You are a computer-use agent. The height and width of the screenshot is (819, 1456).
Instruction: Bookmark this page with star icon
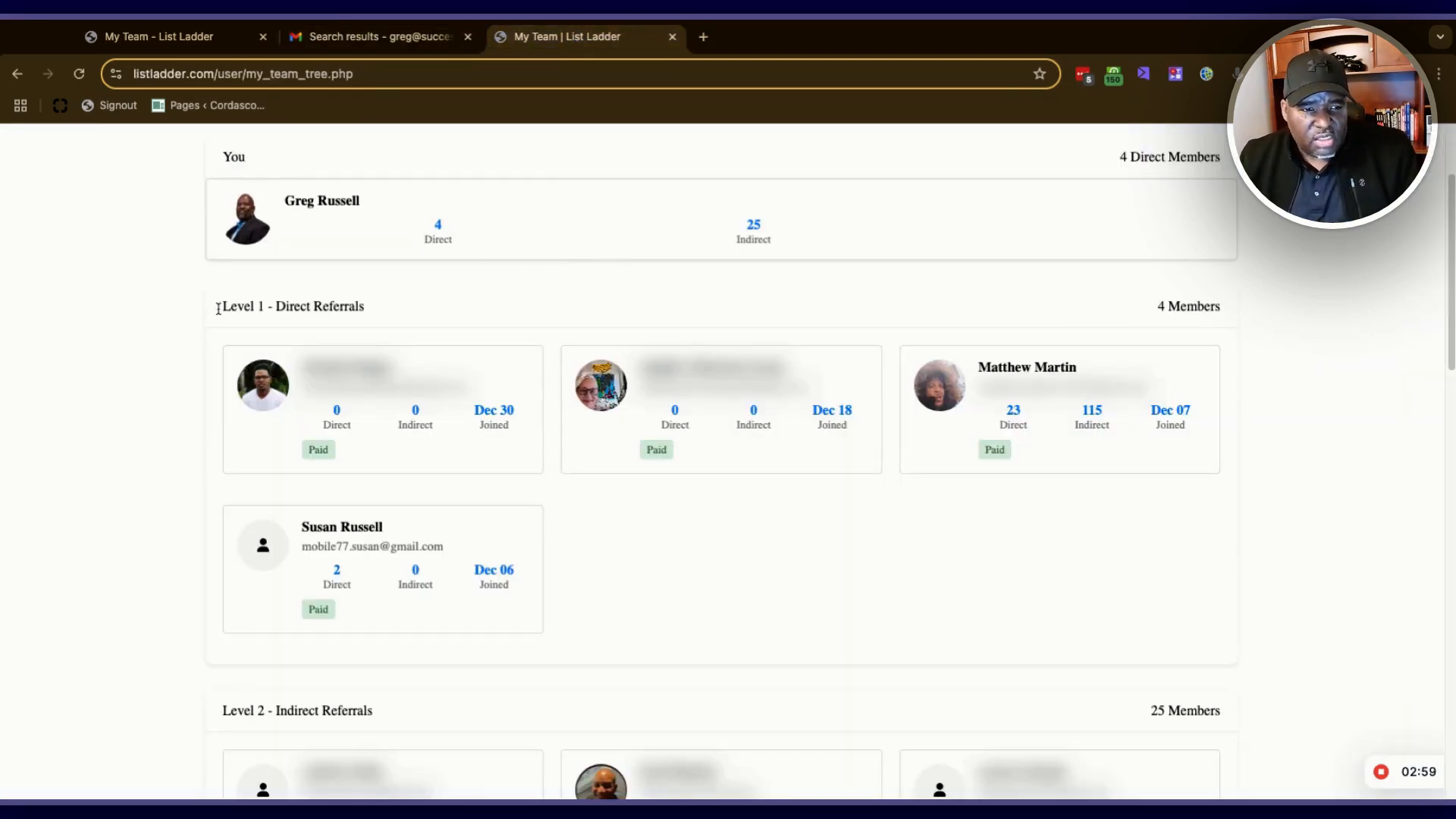(x=1040, y=74)
